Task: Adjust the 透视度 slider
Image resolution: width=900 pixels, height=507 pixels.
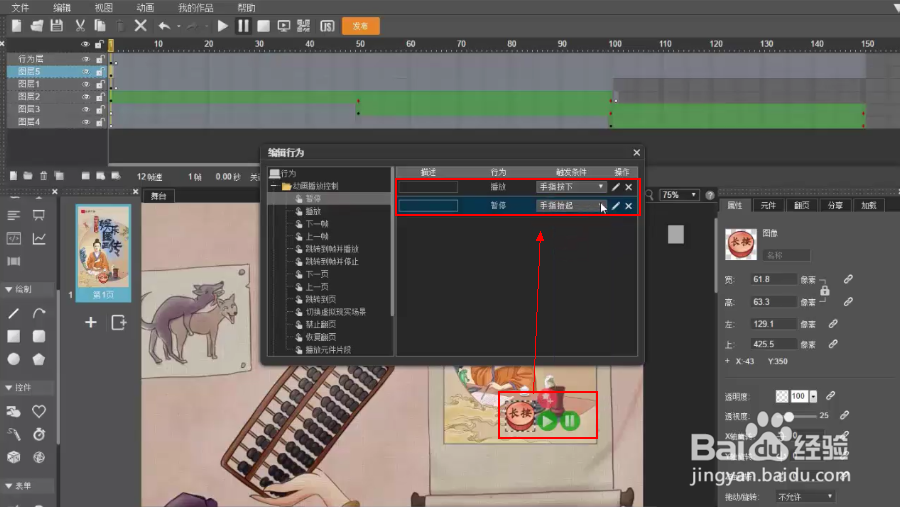Action: pos(790,416)
